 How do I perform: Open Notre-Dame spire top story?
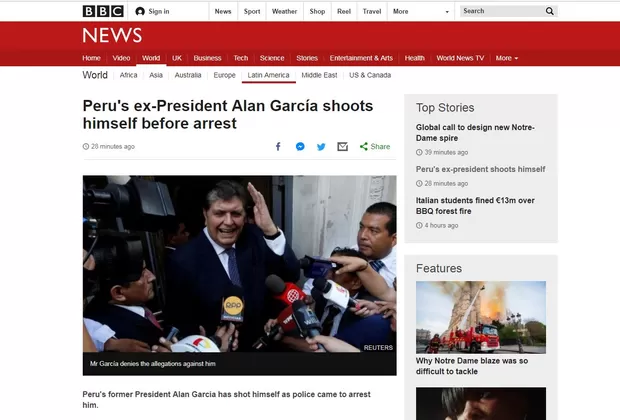point(475,133)
